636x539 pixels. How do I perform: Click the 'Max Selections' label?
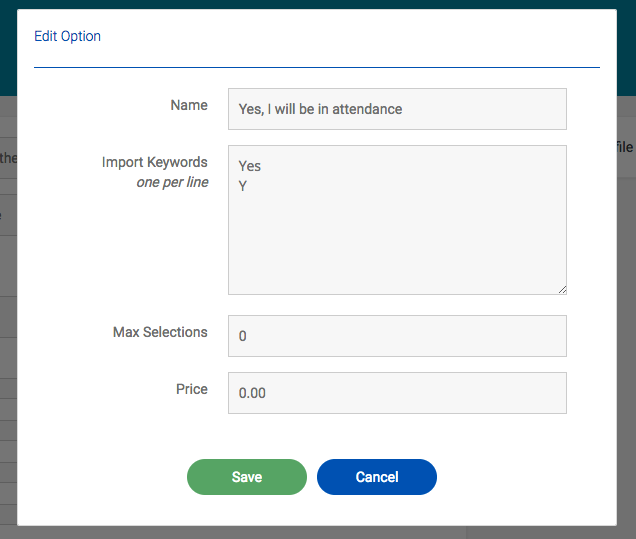click(160, 332)
